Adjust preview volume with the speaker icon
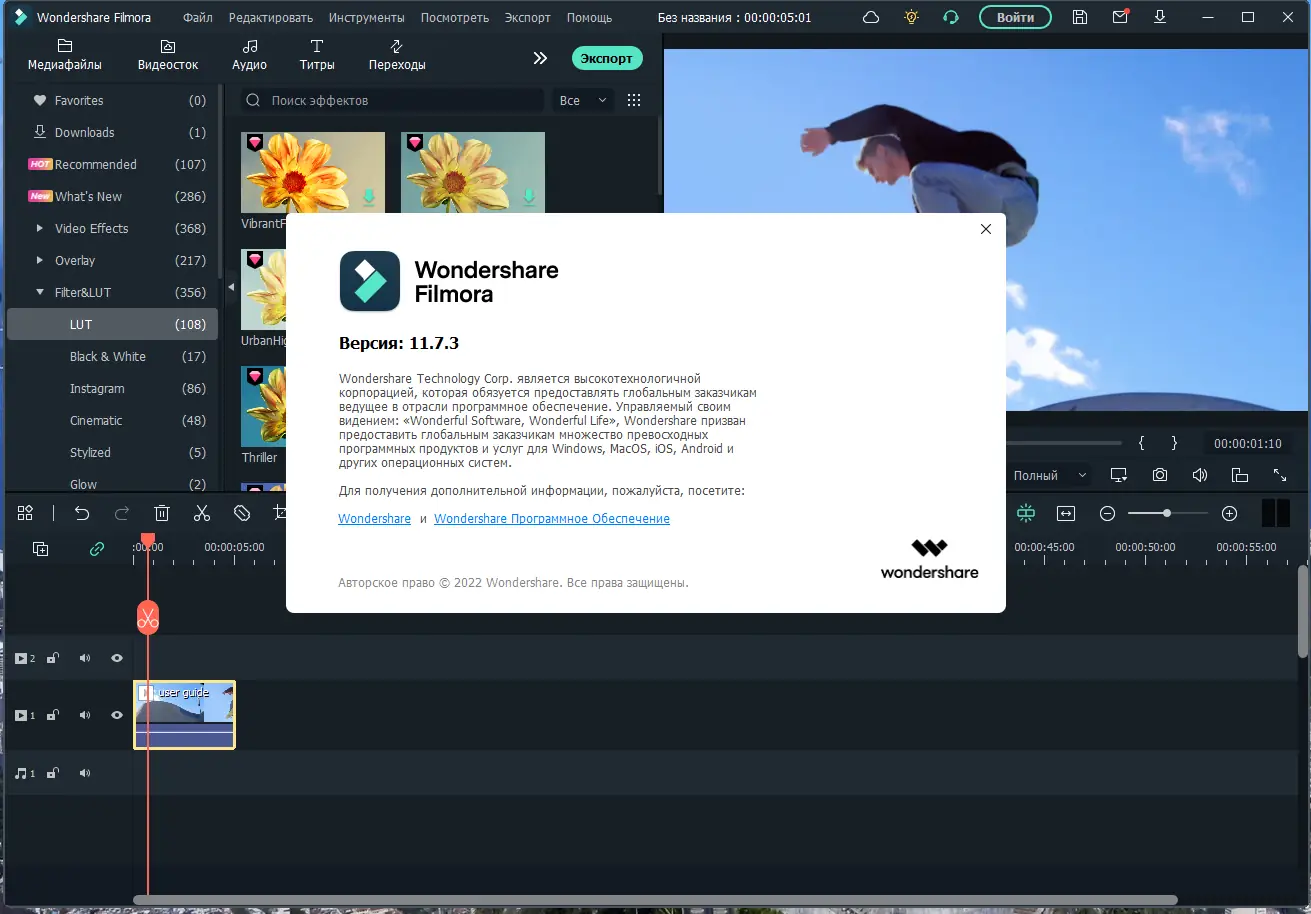The height and width of the screenshot is (914, 1311). coord(1200,475)
